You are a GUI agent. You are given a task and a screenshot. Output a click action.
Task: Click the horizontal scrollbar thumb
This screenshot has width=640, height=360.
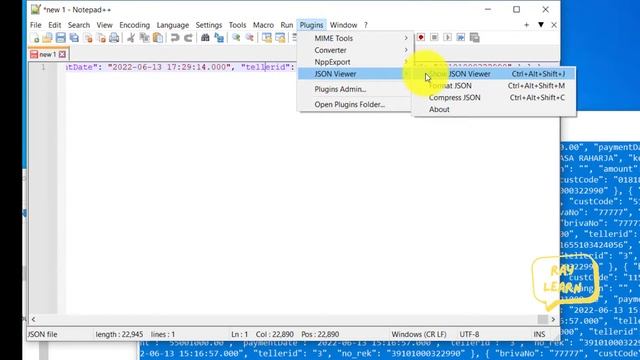(x=542, y=319)
